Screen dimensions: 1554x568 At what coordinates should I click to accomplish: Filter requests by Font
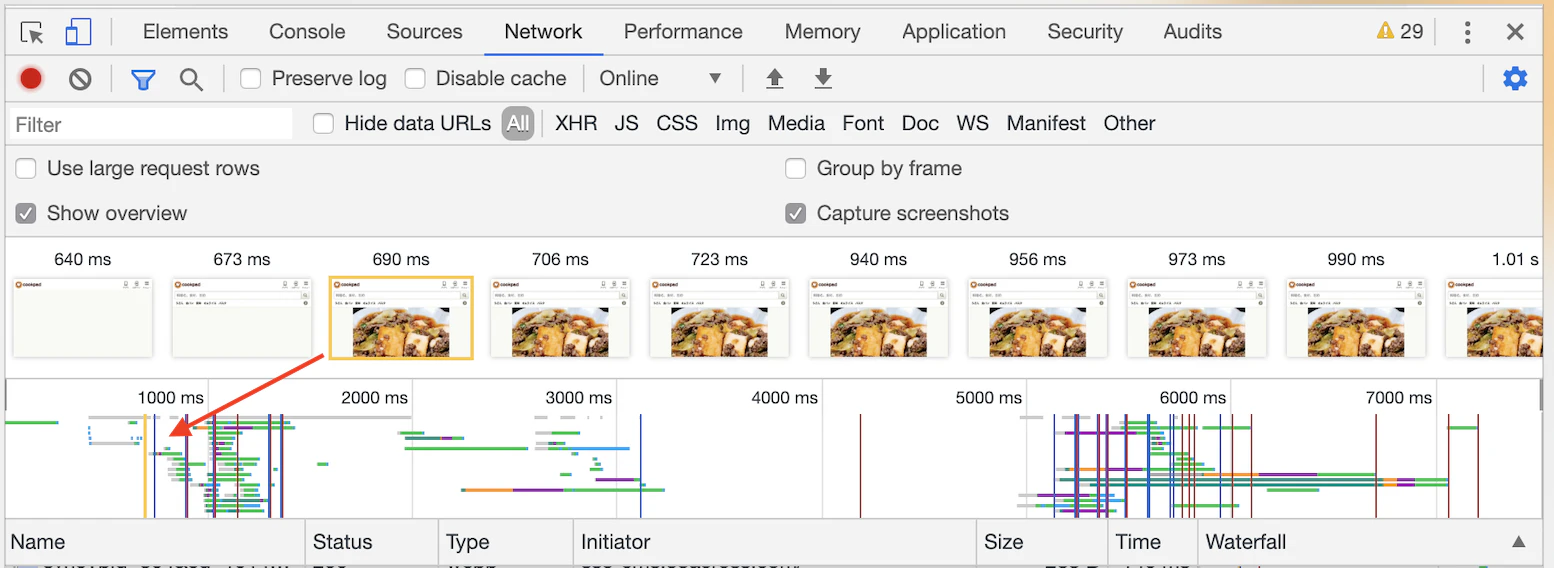[x=863, y=123]
